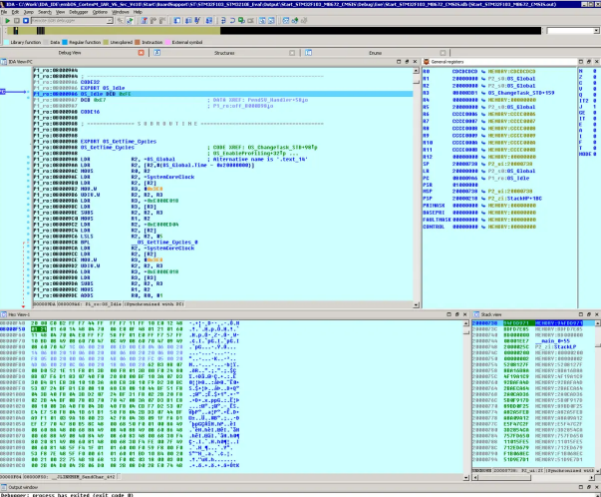
Task: Switch to the Debug View tab
Action: (x=69, y=53)
